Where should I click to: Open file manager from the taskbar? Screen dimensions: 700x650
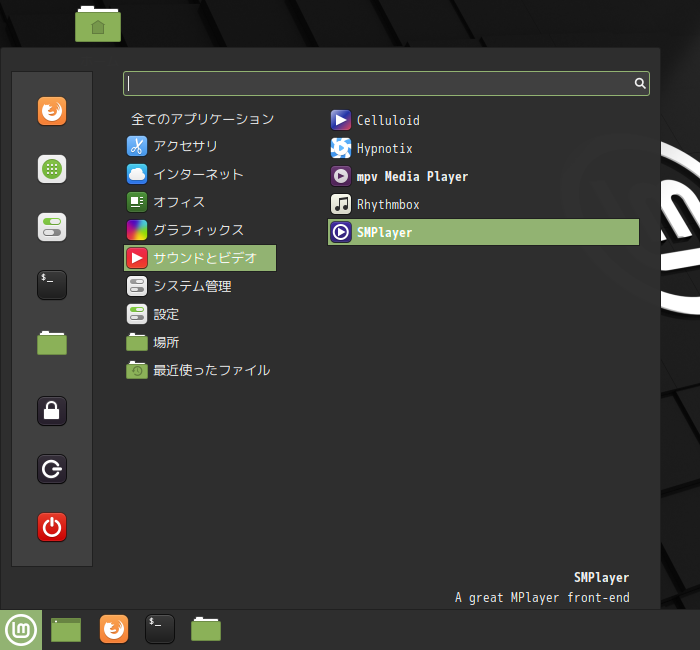[206, 629]
